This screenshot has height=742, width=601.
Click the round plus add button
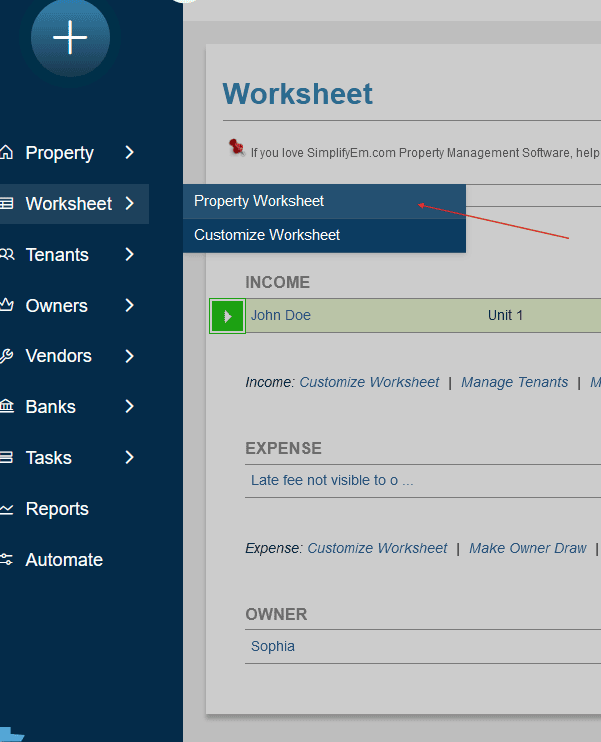70,38
